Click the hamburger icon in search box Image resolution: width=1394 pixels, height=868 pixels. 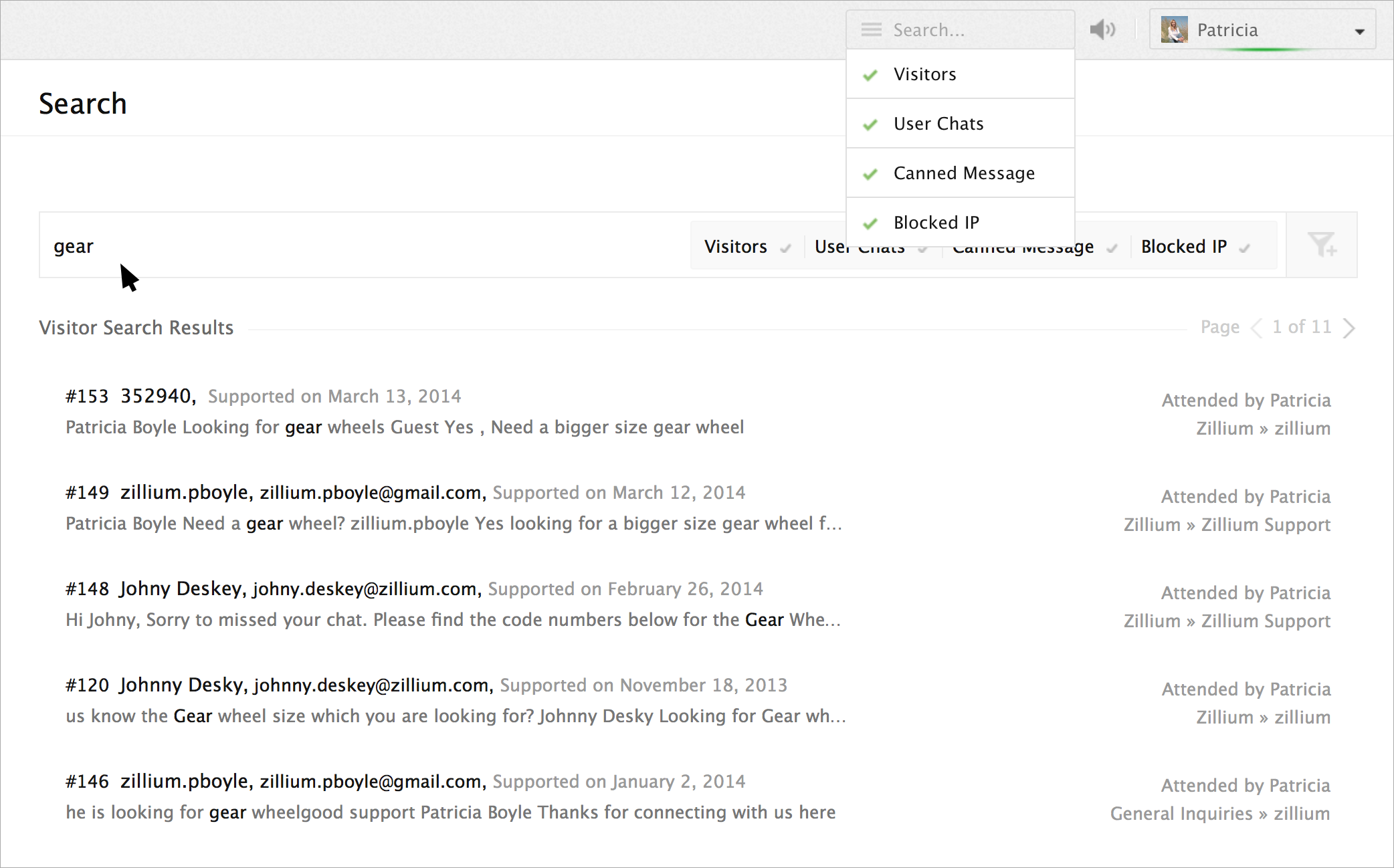pos(871,30)
